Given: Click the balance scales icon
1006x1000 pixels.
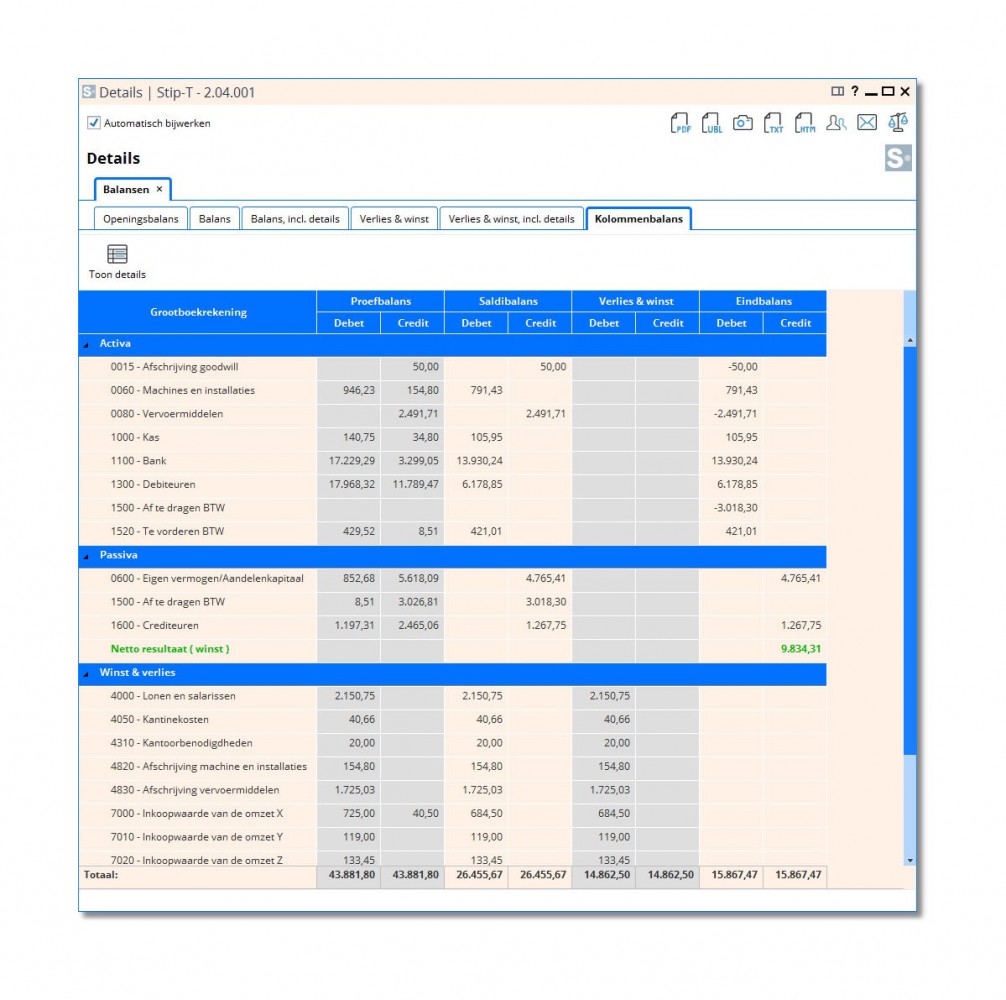Looking at the screenshot, I should (898, 123).
